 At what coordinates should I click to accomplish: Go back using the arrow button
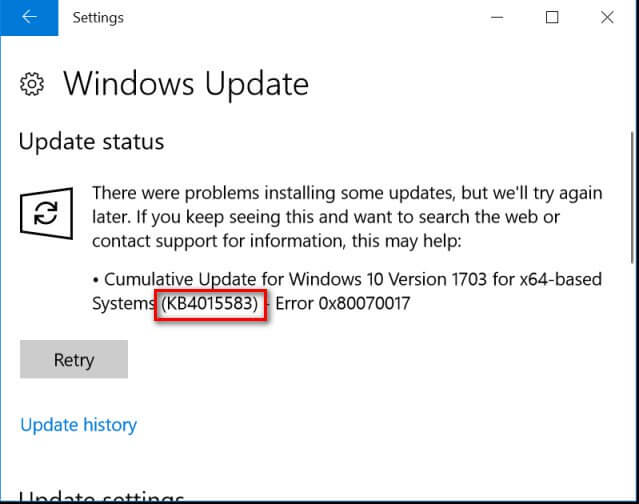click(29, 17)
